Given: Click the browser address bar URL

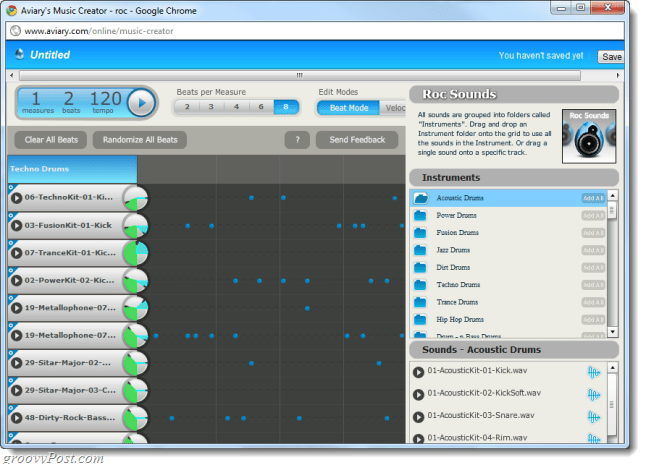Looking at the screenshot, I should pos(99,31).
